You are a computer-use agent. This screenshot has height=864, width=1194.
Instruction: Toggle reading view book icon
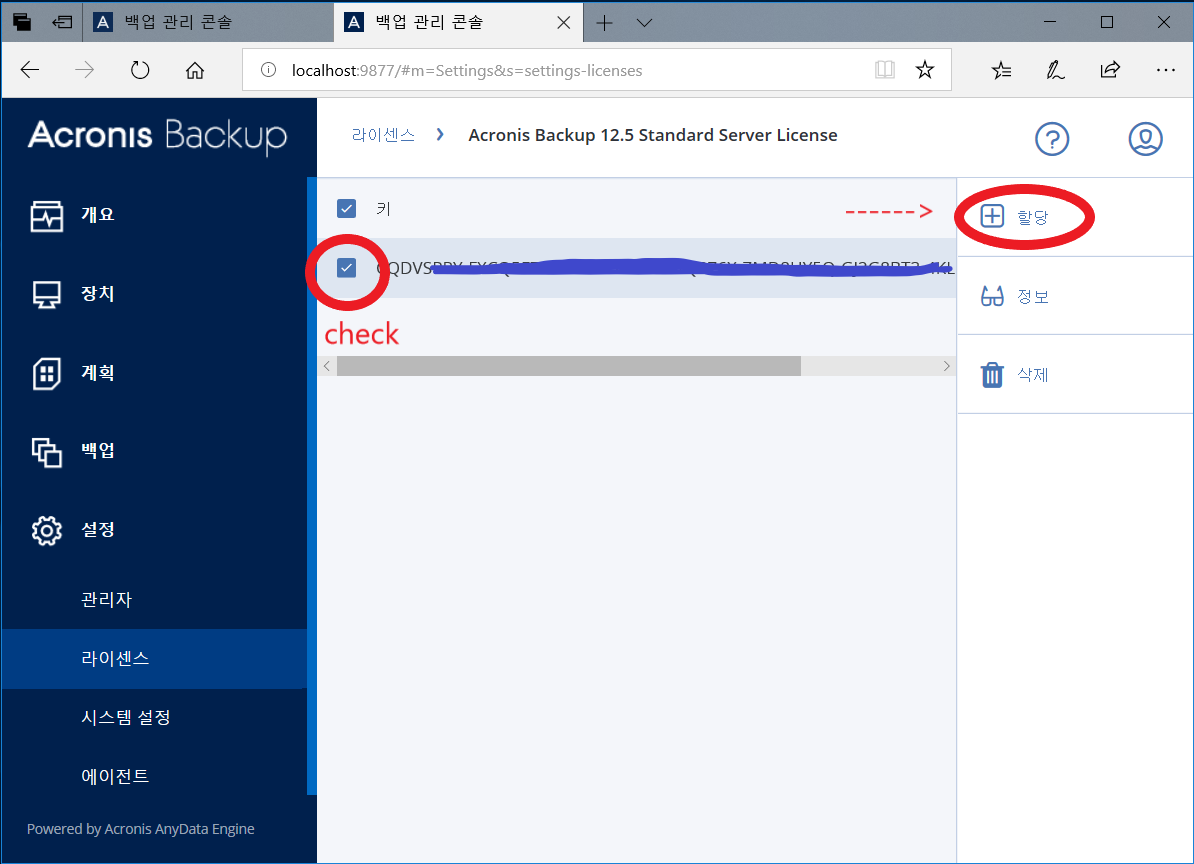[x=885, y=70]
